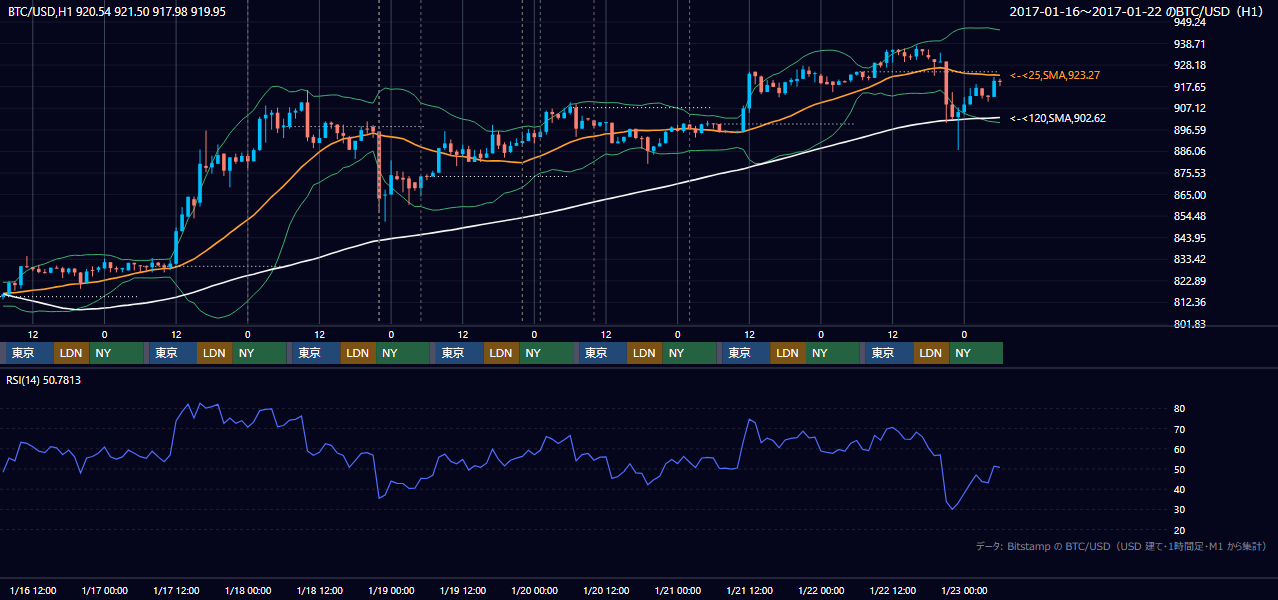
Task: Click price axis value 886.06
Action: coord(1189,151)
